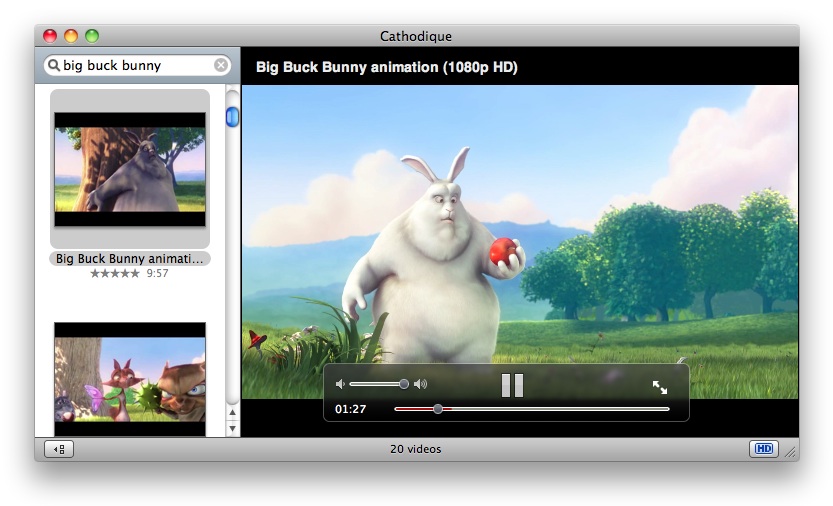Hide the sidebar with bottom-left toggle button
The image size is (833, 506).
point(59,449)
